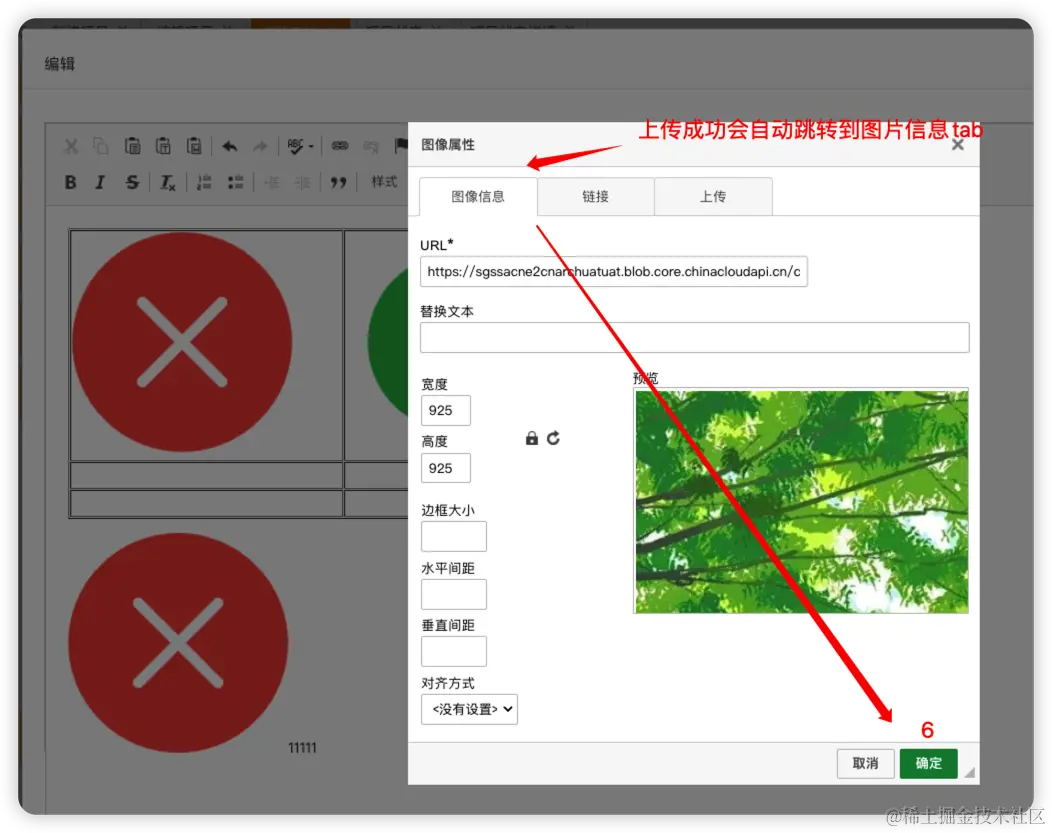This screenshot has height=833, width=1052.
Task: Click the reset size circular arrow icon
Action: pyautogui.click(x=554, y=439)
